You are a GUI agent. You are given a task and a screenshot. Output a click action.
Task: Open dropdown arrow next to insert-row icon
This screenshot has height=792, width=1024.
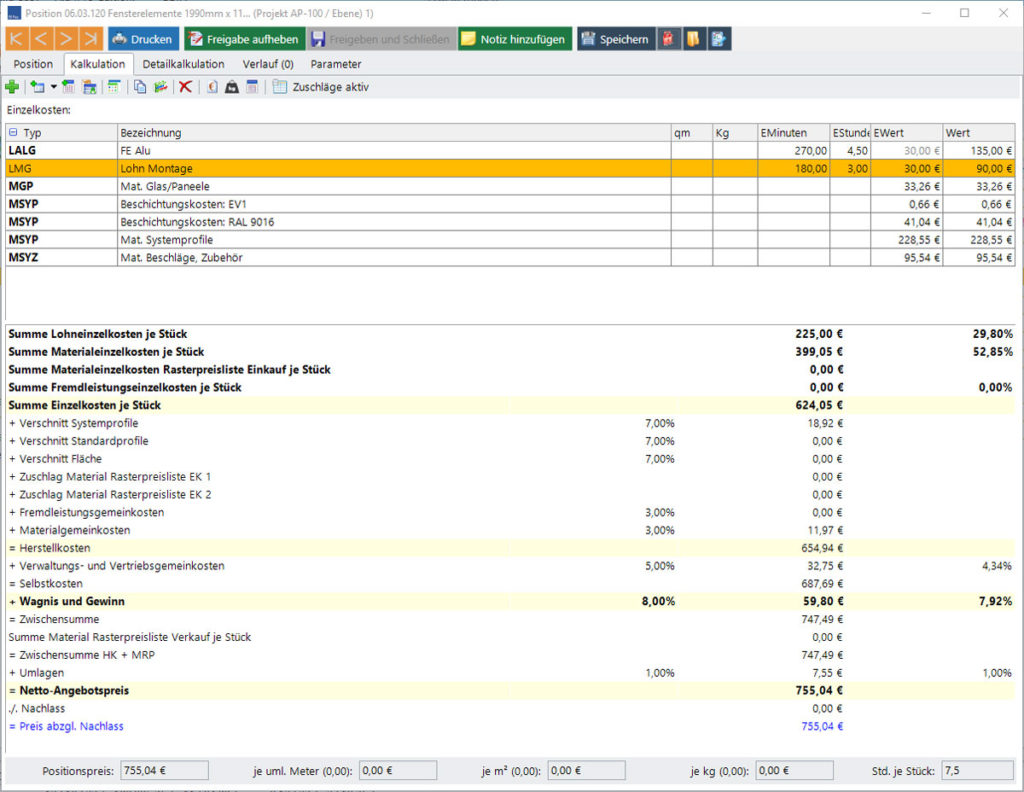[x=54, y=87]
